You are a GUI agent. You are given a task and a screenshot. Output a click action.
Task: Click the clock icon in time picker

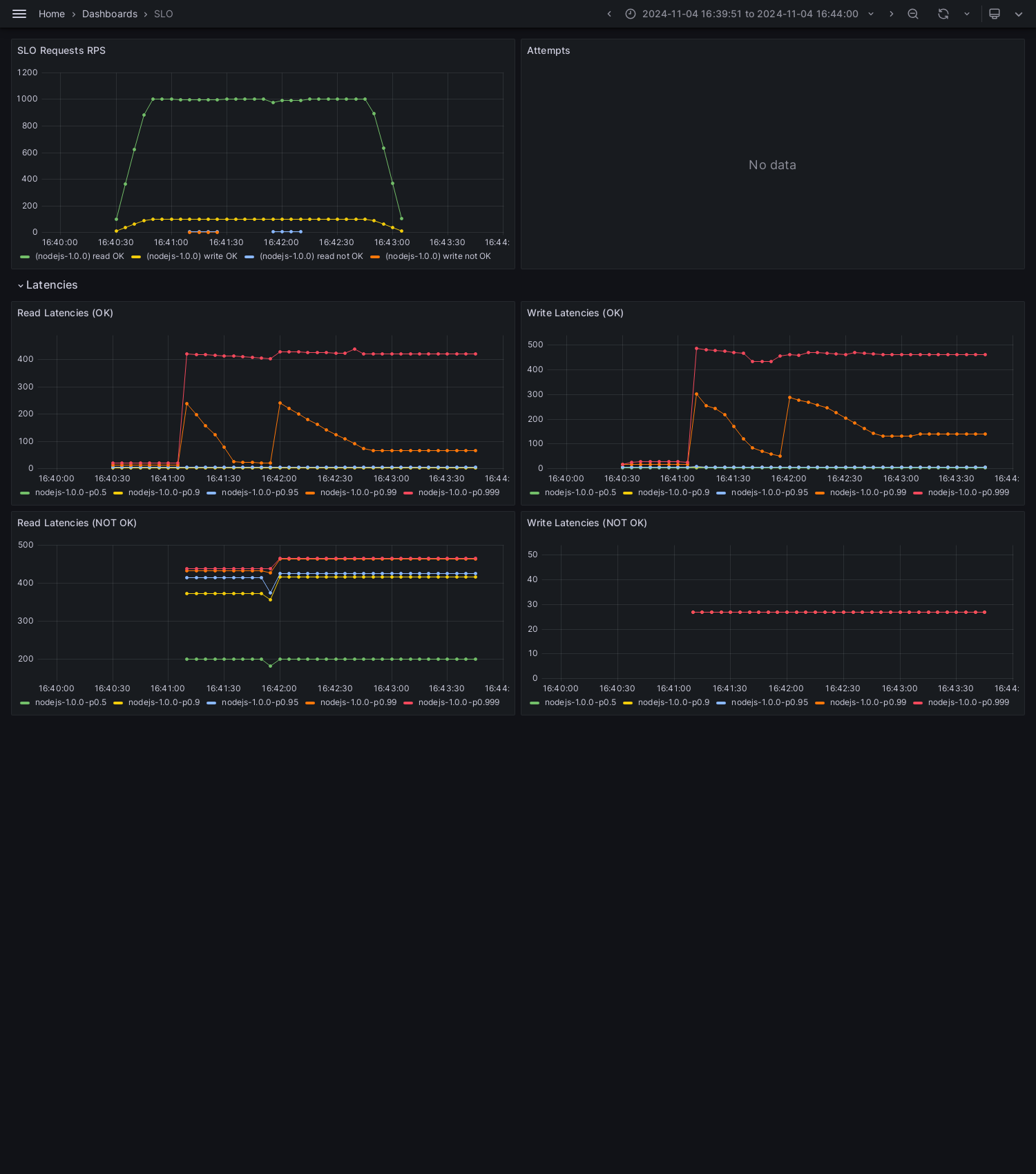tap(631, 14)
